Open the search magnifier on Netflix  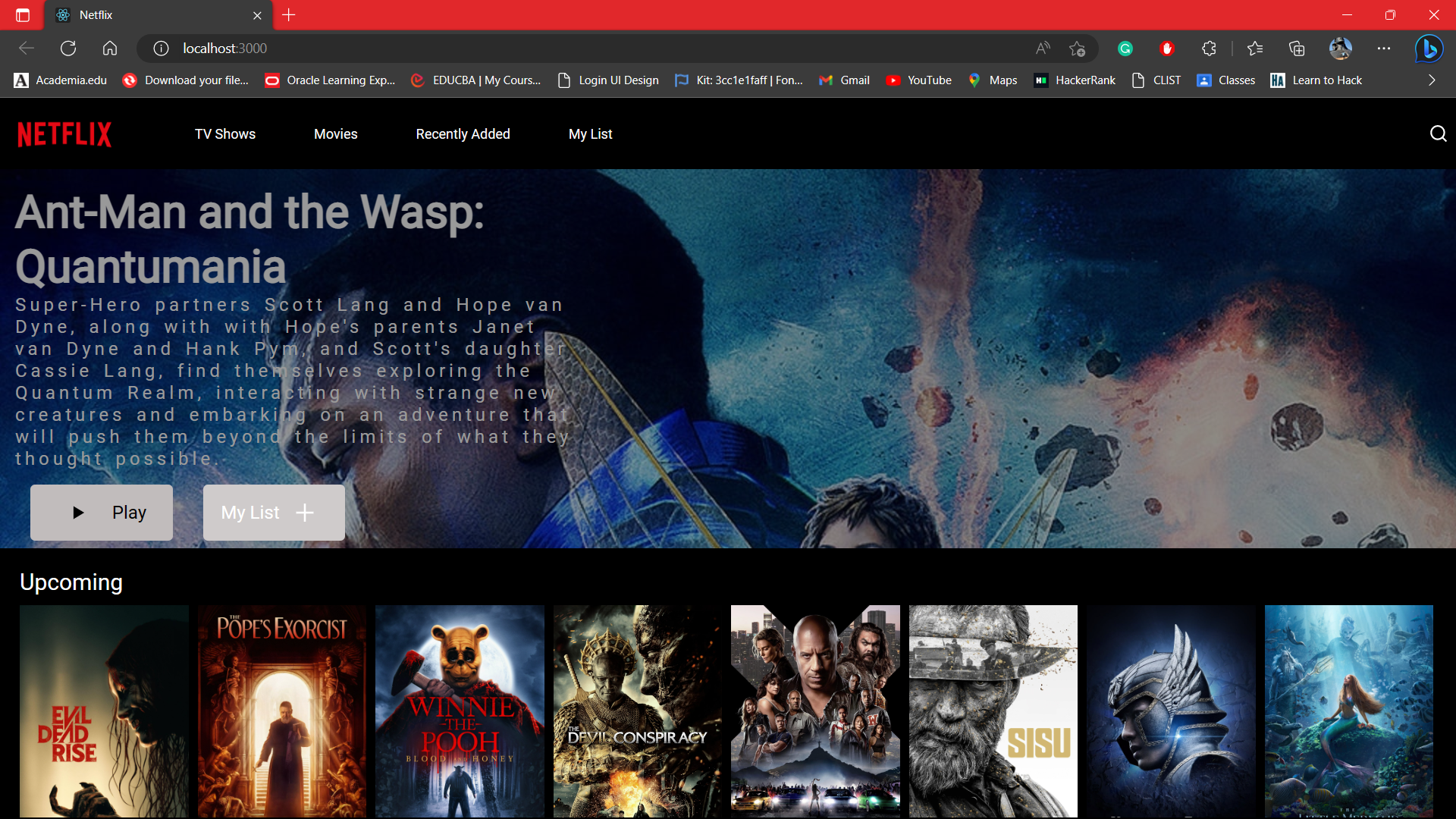[x=1438, y=133]
